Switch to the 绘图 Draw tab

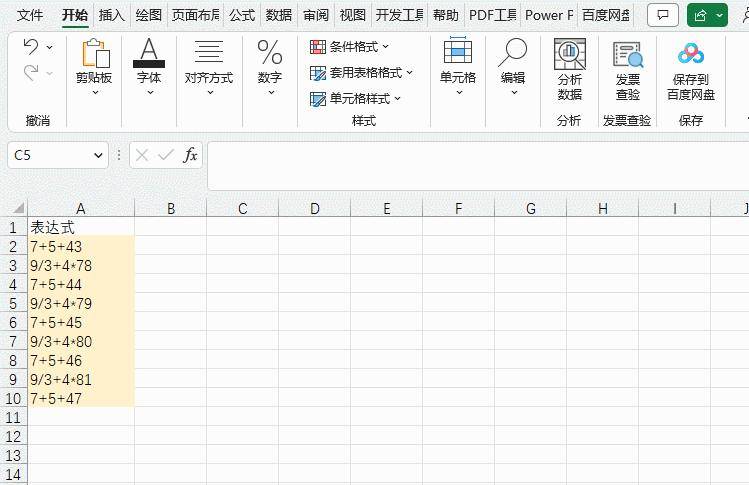coord(149,15)
